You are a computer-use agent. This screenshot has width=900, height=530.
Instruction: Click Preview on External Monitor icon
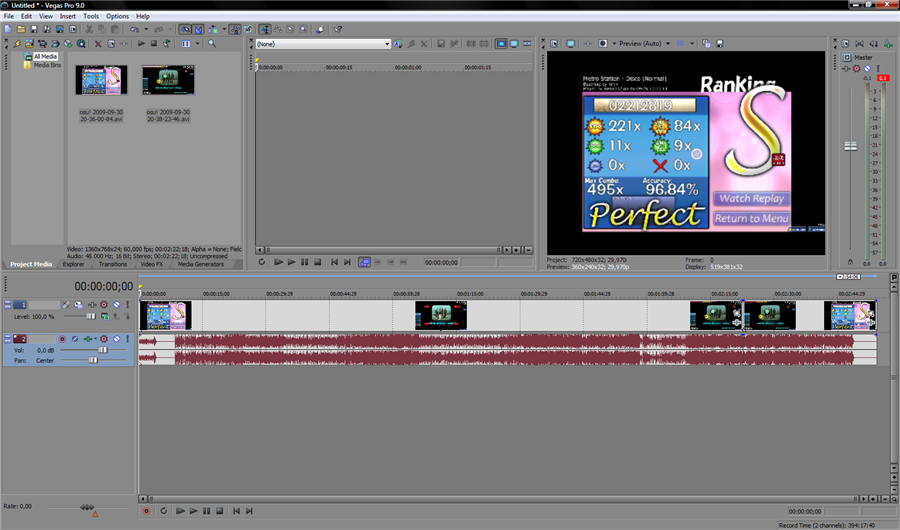tap(571, 44)
